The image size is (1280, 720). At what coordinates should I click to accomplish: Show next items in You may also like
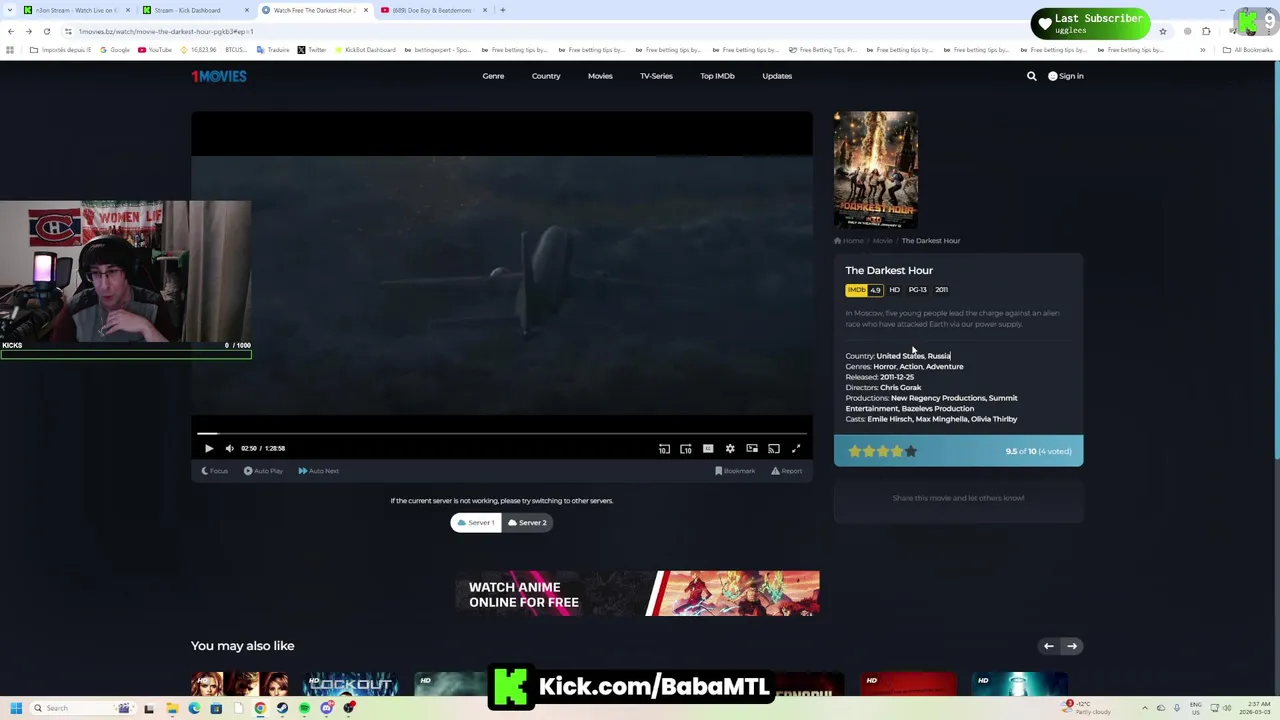click(x=1072, y=646)
